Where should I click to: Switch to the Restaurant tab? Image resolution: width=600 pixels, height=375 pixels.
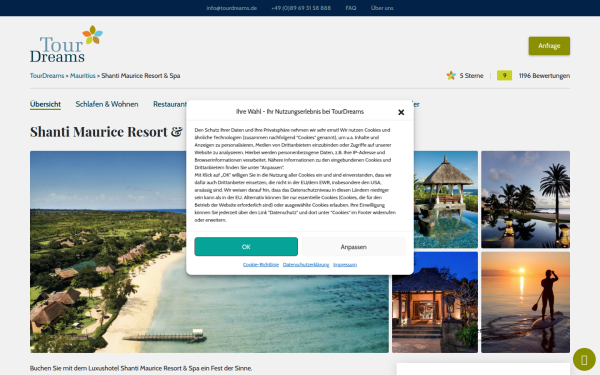(x=170, y=104)
